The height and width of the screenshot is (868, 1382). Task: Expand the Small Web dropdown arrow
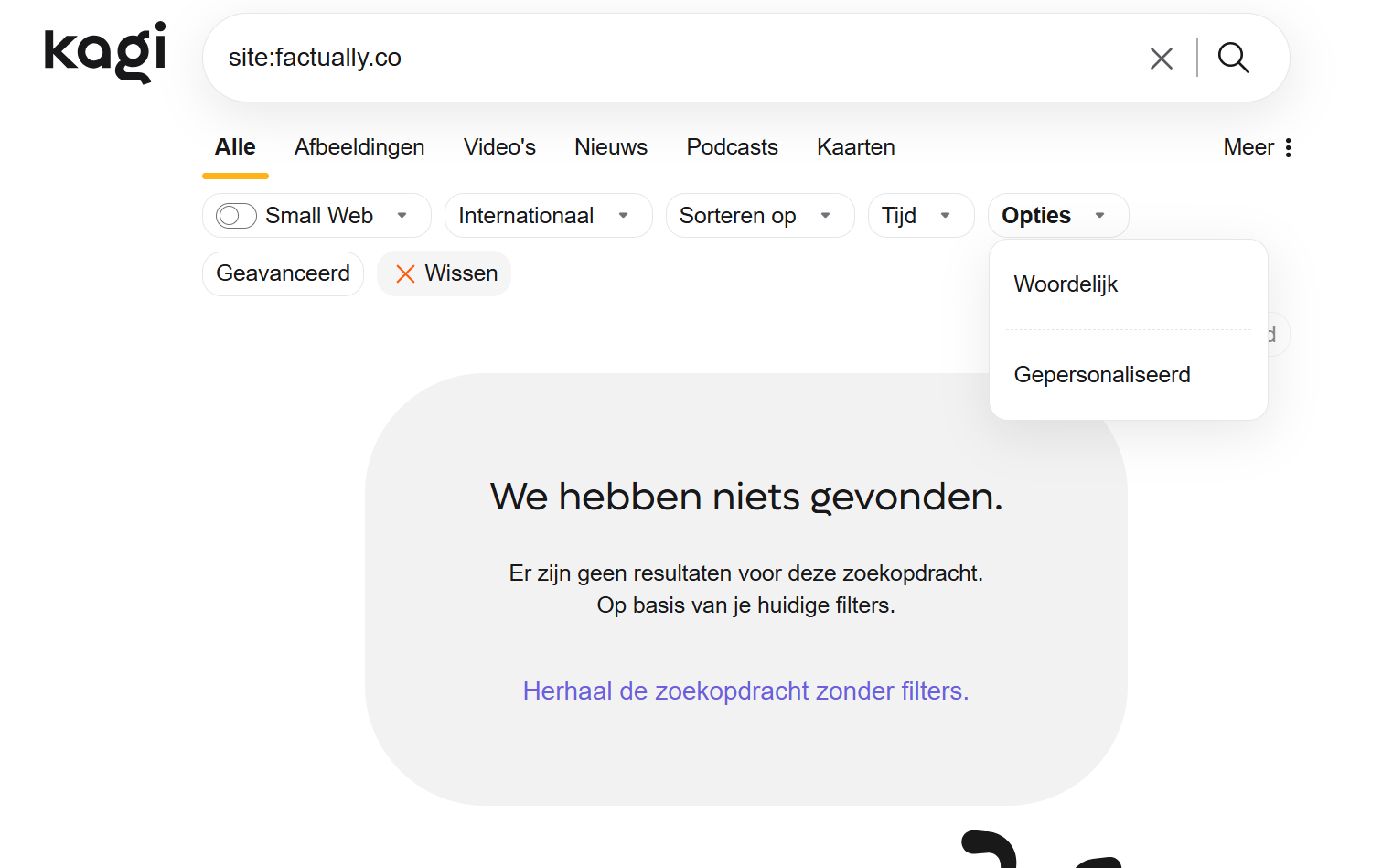click(402, 216)
